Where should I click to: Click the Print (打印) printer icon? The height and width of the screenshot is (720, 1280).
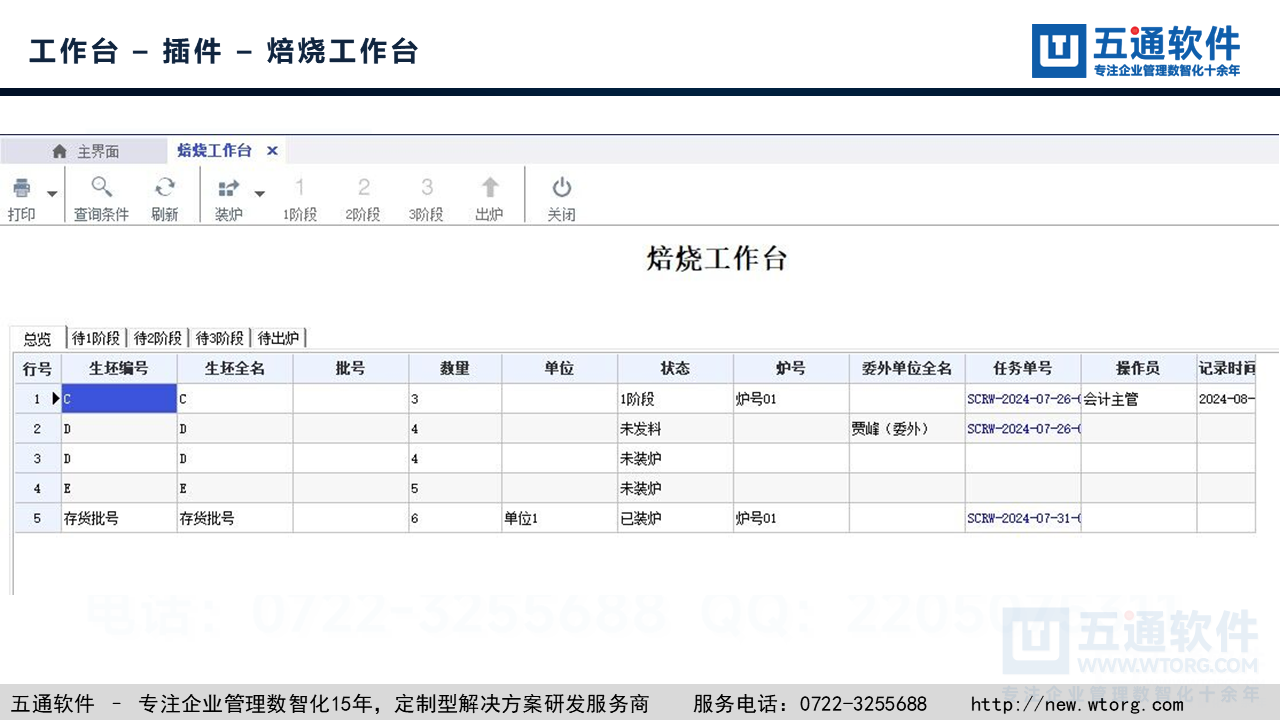pyautogui.click(x=21, y=188)
